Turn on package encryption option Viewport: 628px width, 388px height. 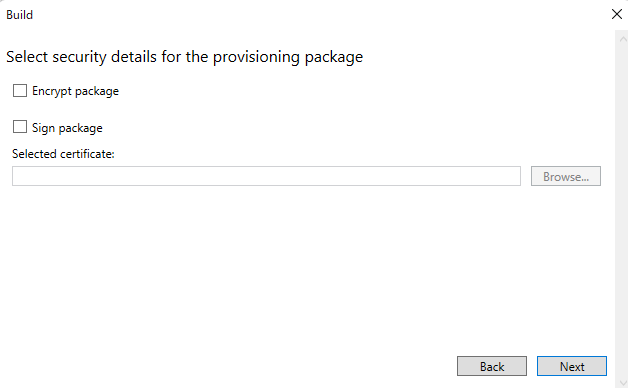pyautogui.click(x=20, y=90)
